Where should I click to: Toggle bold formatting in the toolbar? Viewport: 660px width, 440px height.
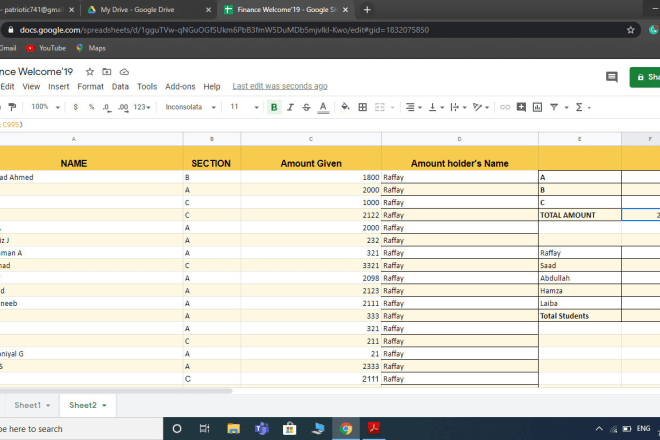click(274, 106)
